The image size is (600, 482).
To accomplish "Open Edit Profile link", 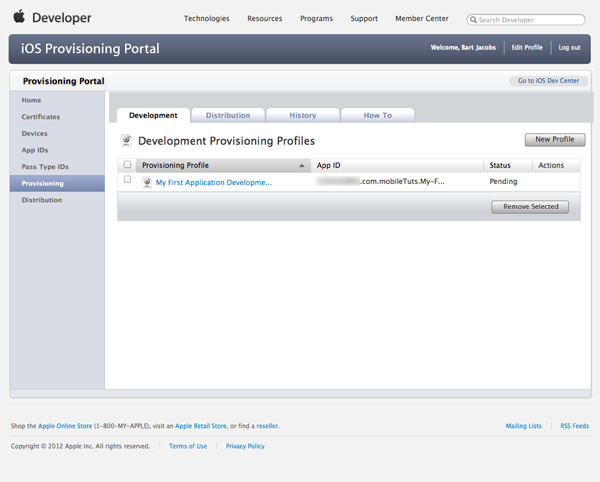I will tap(527, 47).
